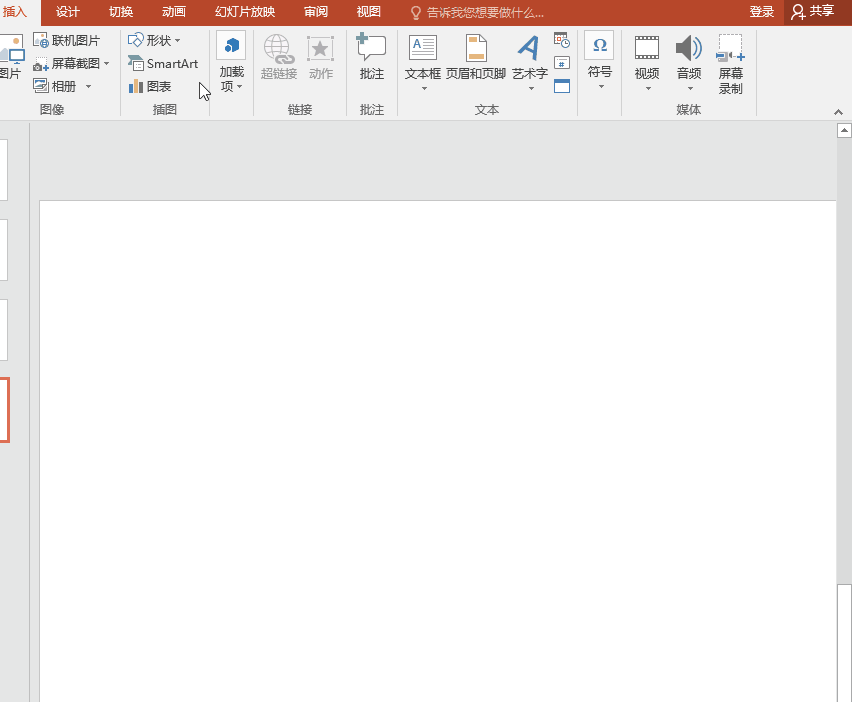
Task: Click the 视频 video icon
Action: click(x=647, y=48)
